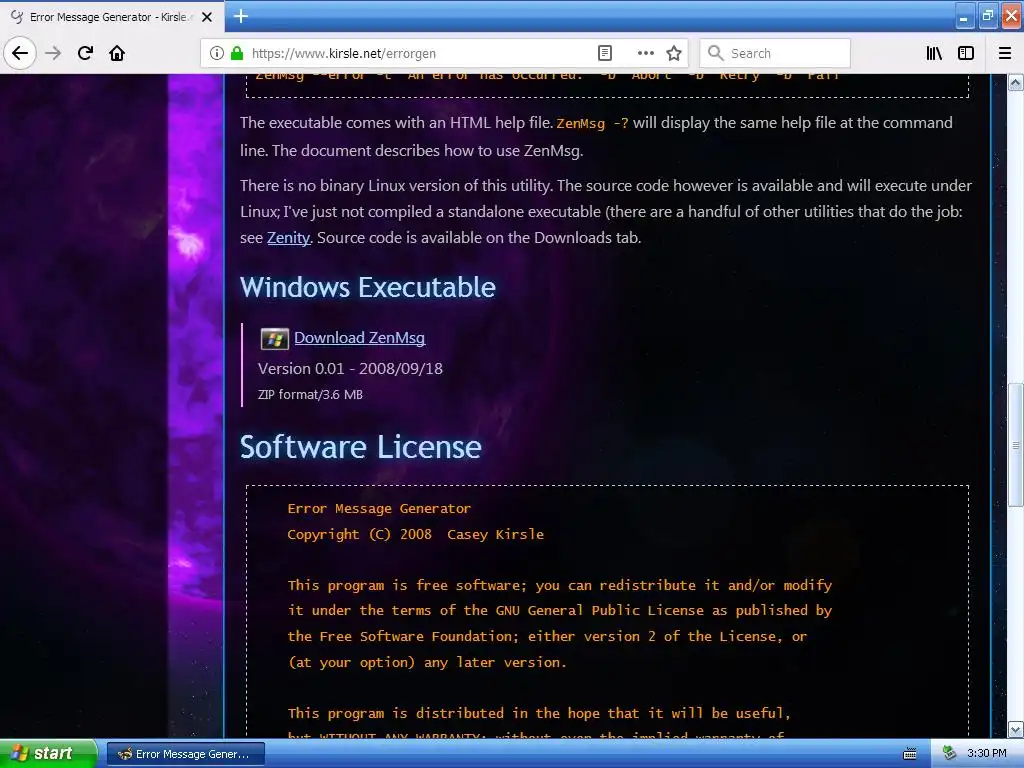Select Error Message Generator taskbar button
Viewport: 1024px width, 768px height.
(186, 754)
